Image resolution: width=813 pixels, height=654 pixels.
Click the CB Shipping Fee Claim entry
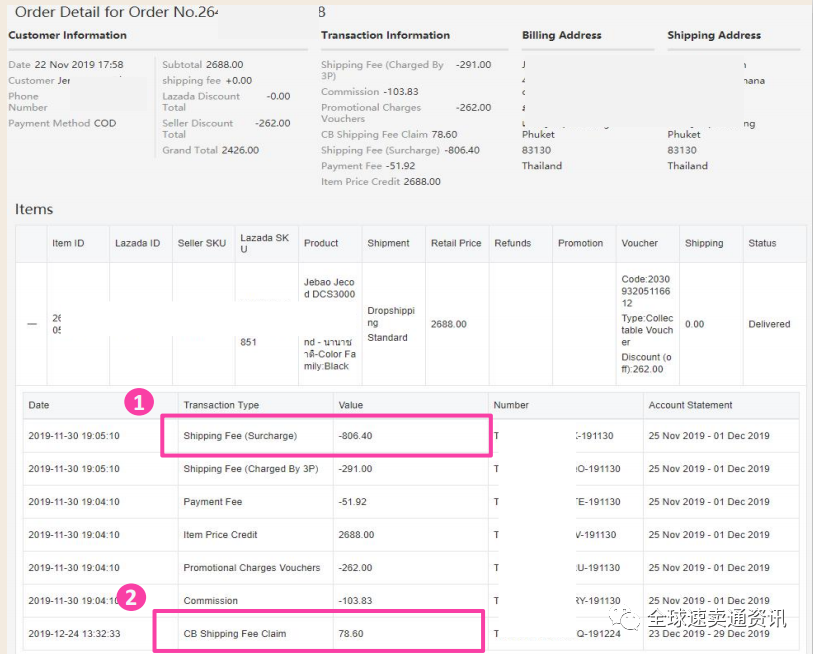point(234,634)
